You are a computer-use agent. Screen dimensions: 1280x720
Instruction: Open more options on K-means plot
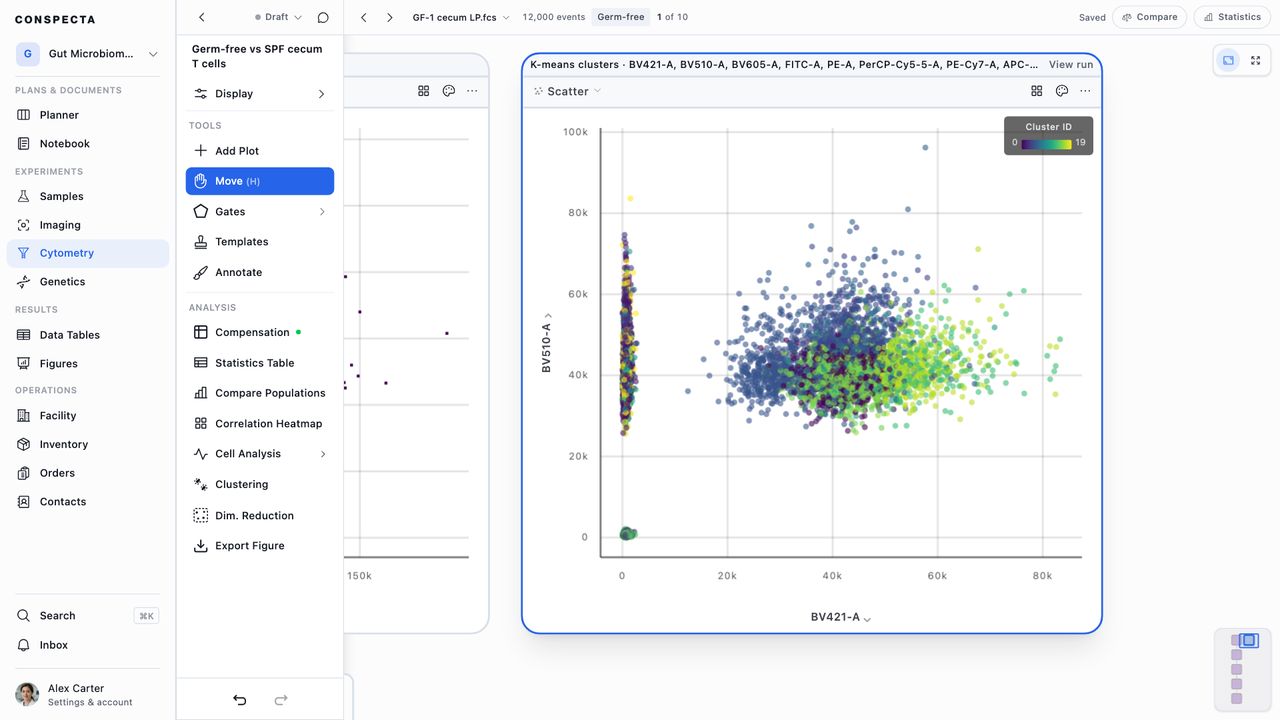(x=1086, y=91)
